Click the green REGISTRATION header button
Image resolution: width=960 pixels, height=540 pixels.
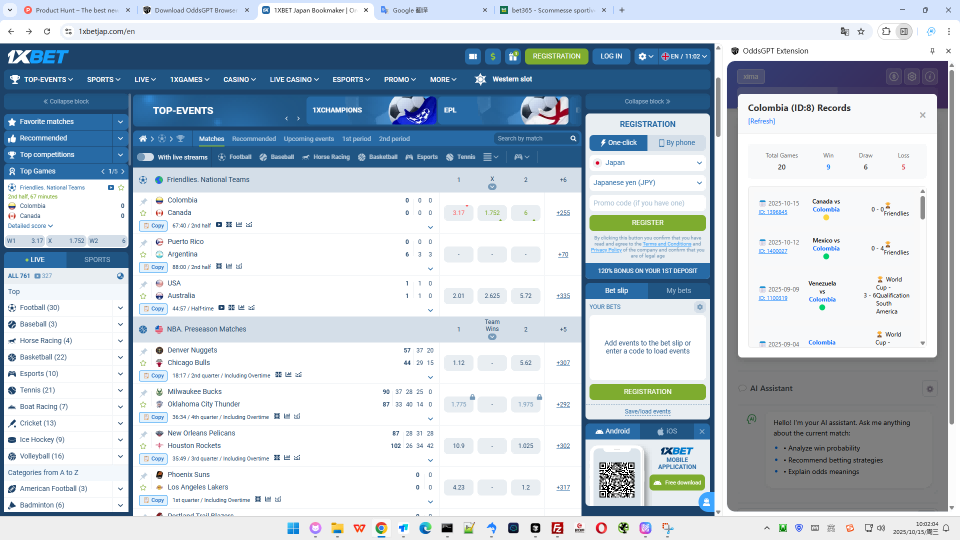(557, 56)
